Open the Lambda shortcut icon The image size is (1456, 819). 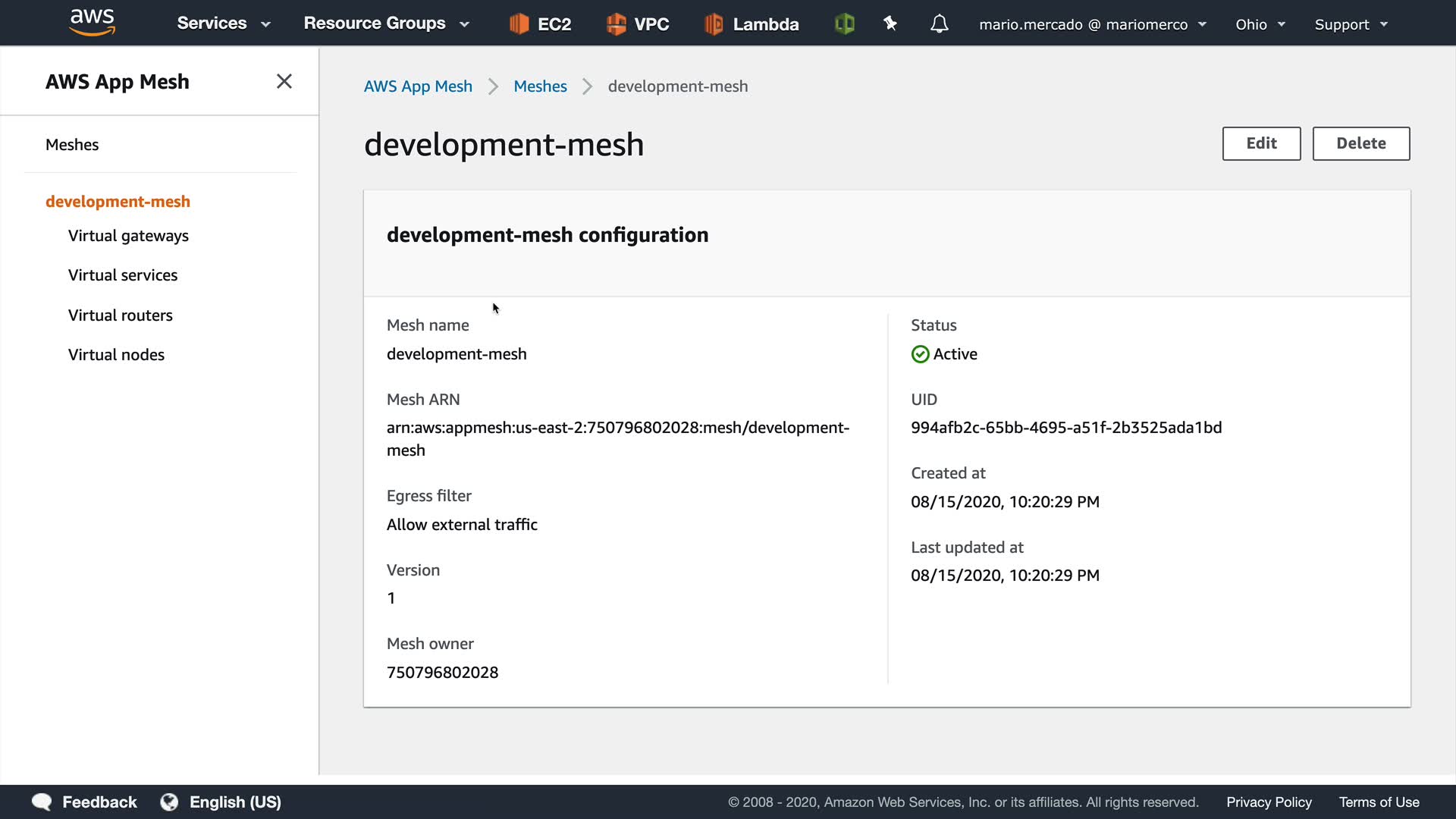(x=713, y=24)
